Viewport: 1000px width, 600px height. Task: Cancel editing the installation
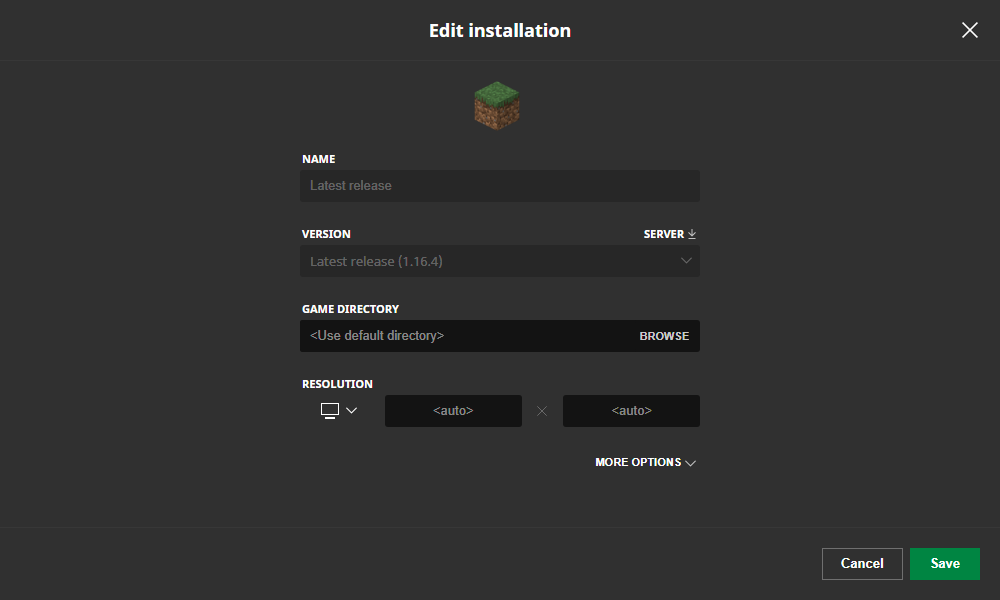click(x=862, y=564)
